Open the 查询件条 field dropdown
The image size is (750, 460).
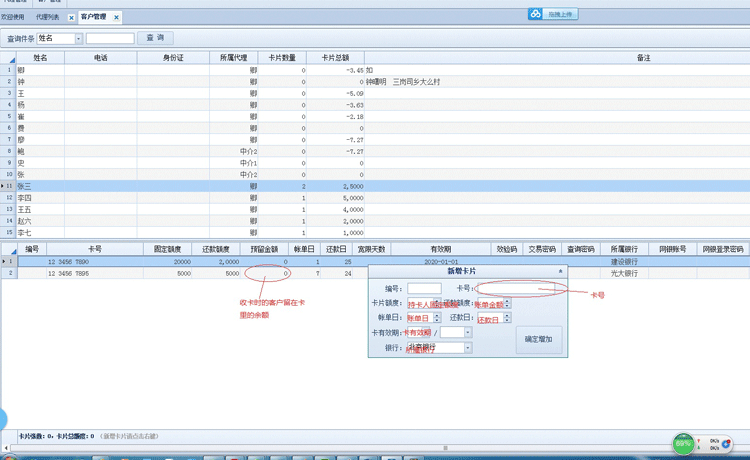point(78,38)
